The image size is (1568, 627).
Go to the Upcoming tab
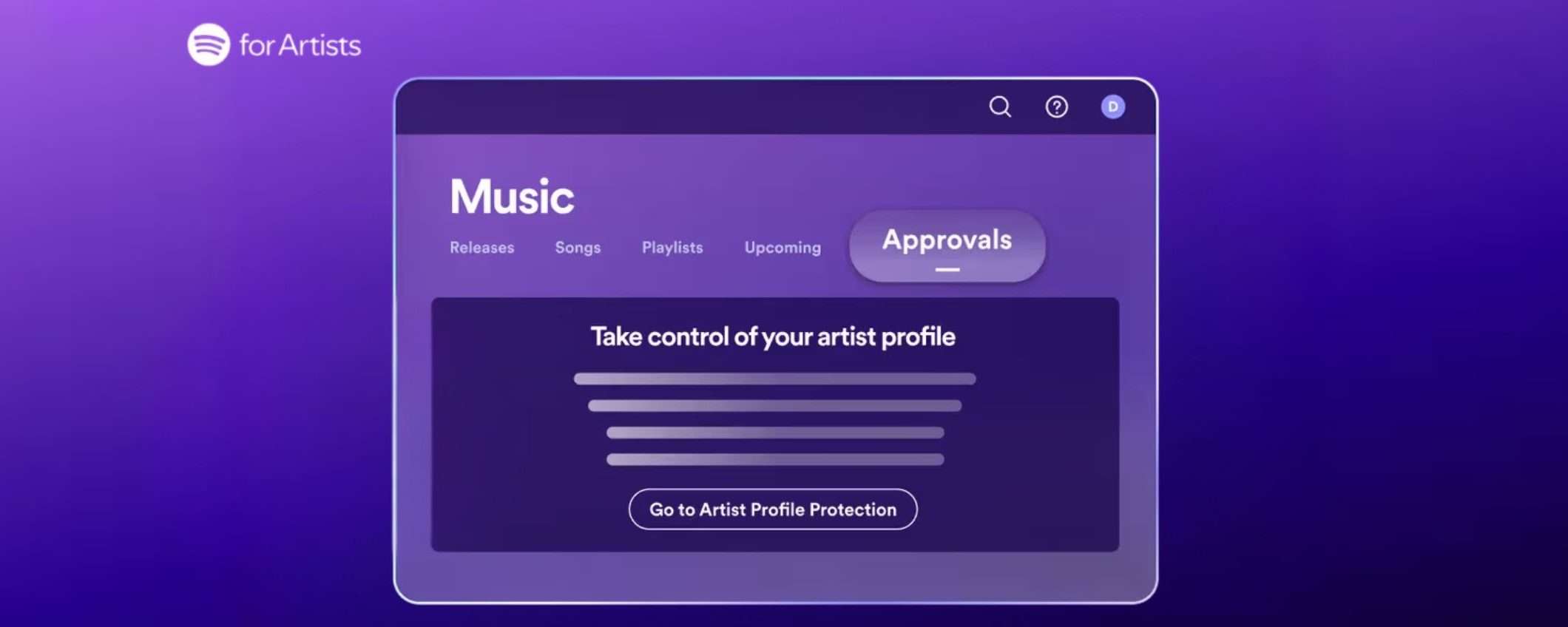pos(783,248)
